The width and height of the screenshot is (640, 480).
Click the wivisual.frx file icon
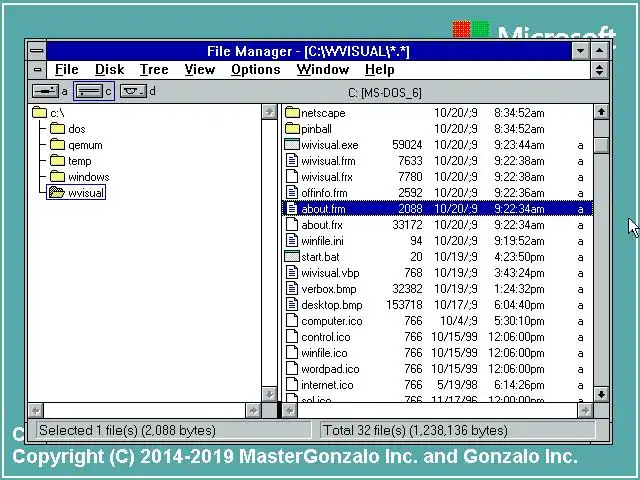point(291,176)
